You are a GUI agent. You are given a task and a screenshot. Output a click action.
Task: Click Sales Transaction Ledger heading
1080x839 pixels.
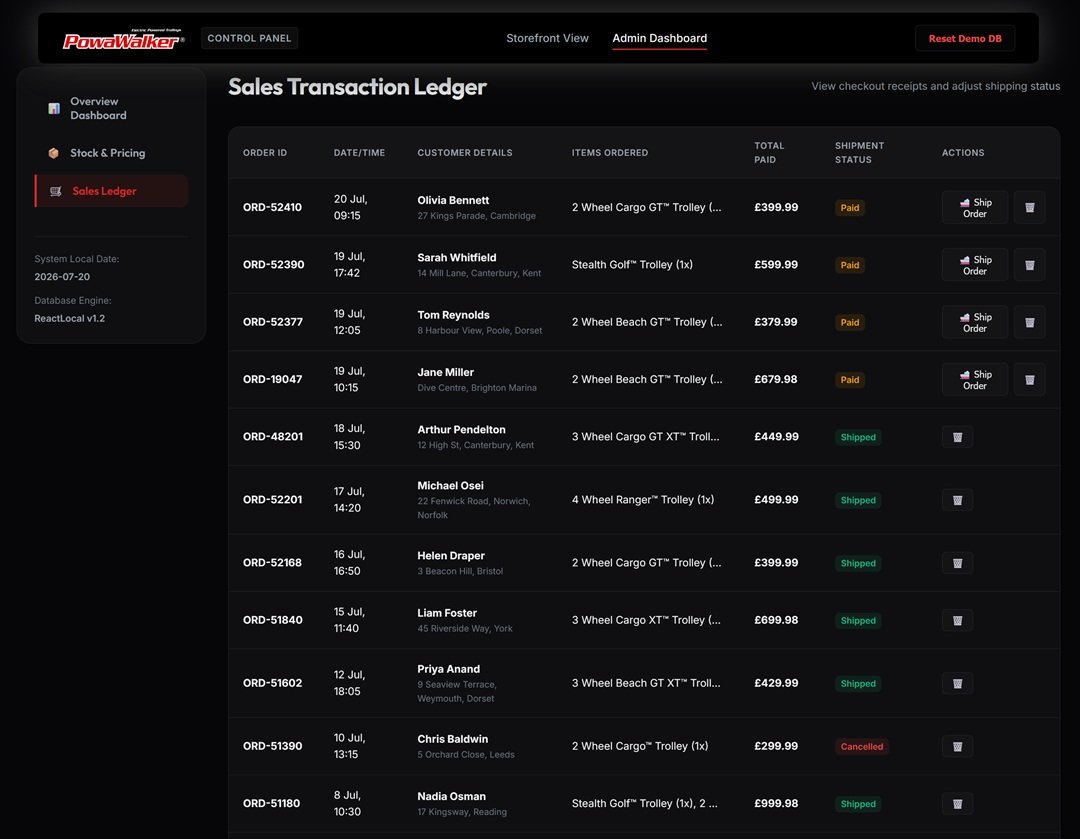click(x=357, y=87)
